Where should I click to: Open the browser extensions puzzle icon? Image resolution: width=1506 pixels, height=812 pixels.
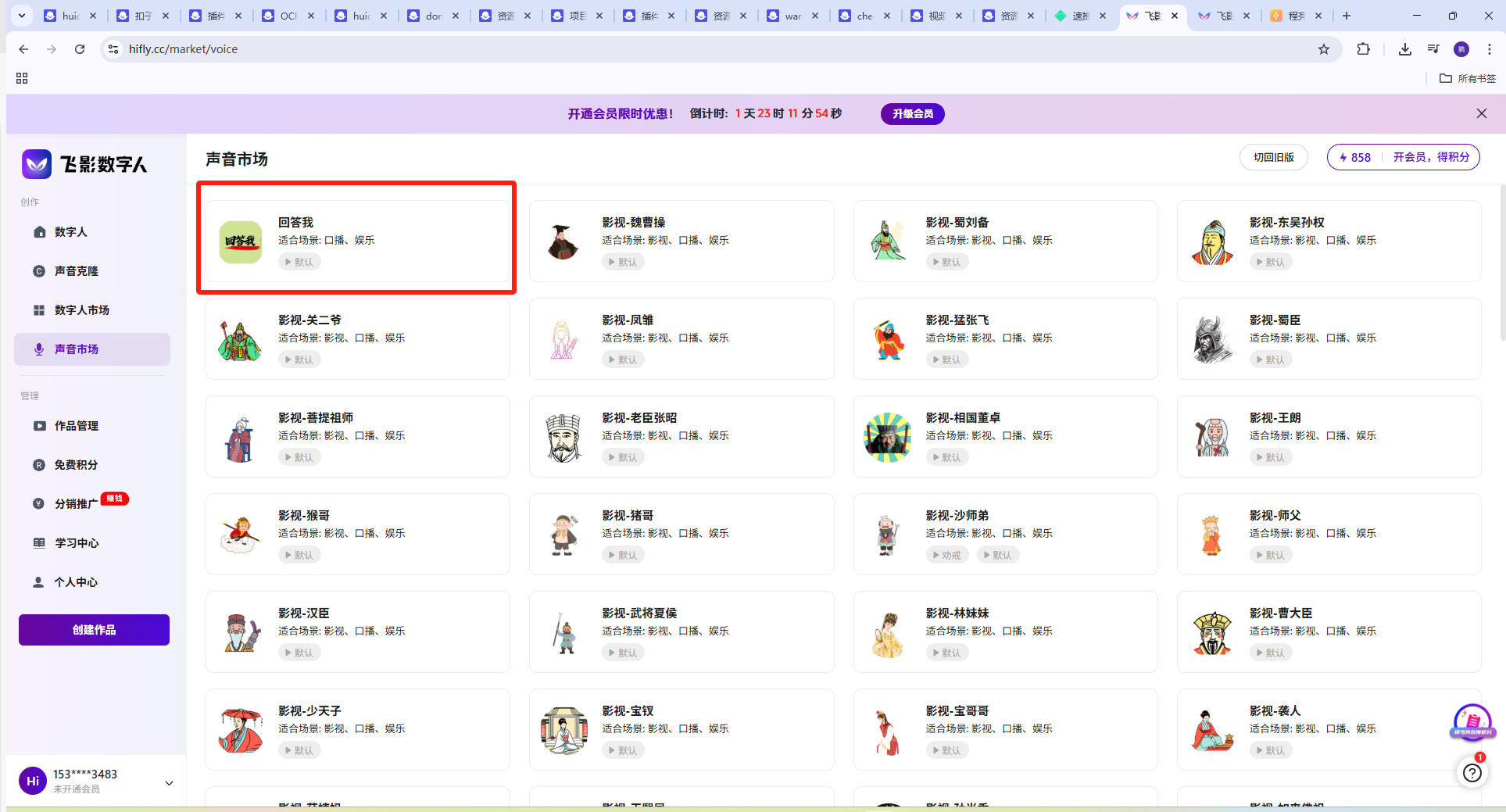[x=1363, y=49]
